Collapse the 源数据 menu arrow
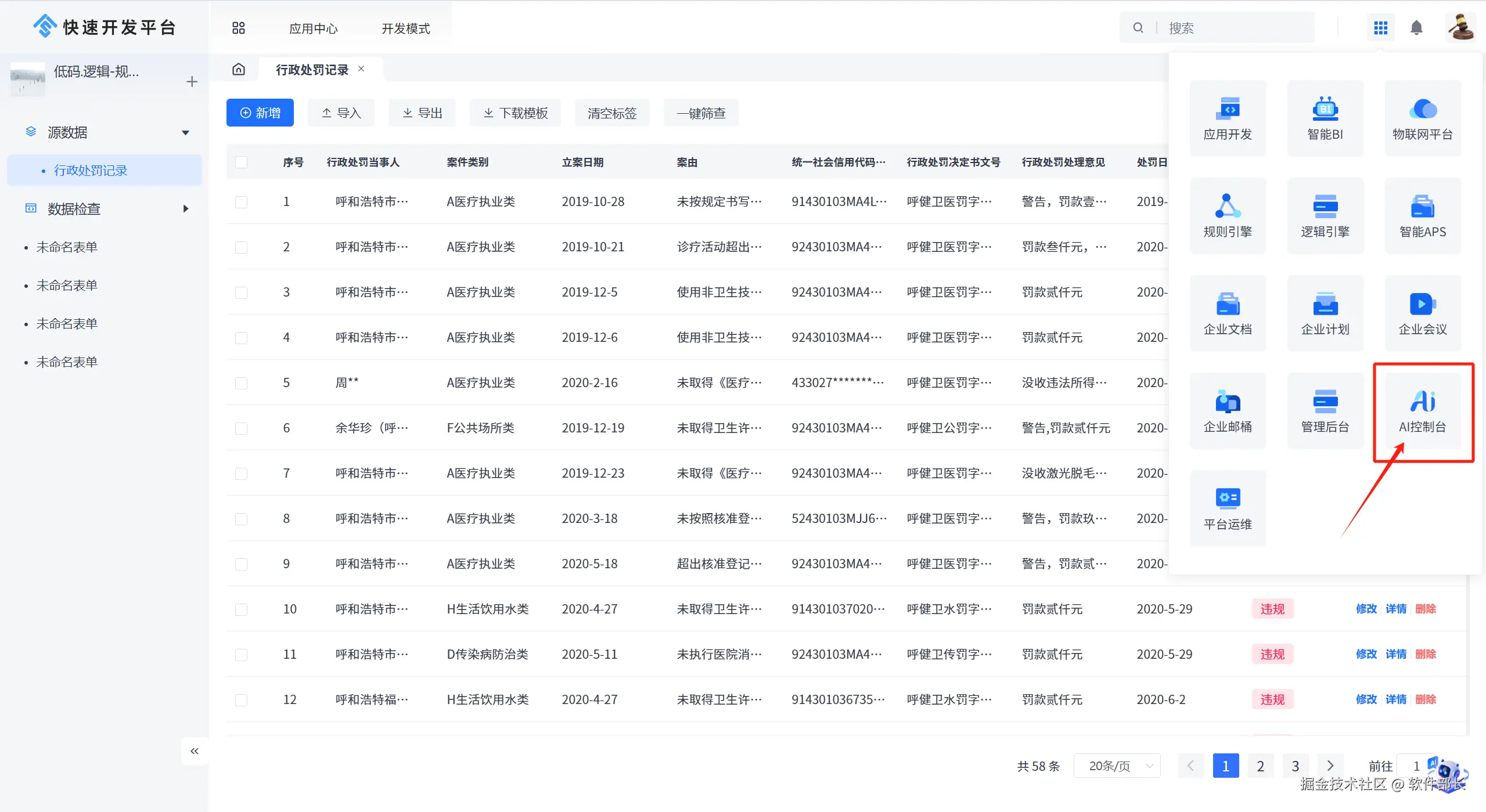Viewport: 1486px width, 812px height. [x=186, y=133]
